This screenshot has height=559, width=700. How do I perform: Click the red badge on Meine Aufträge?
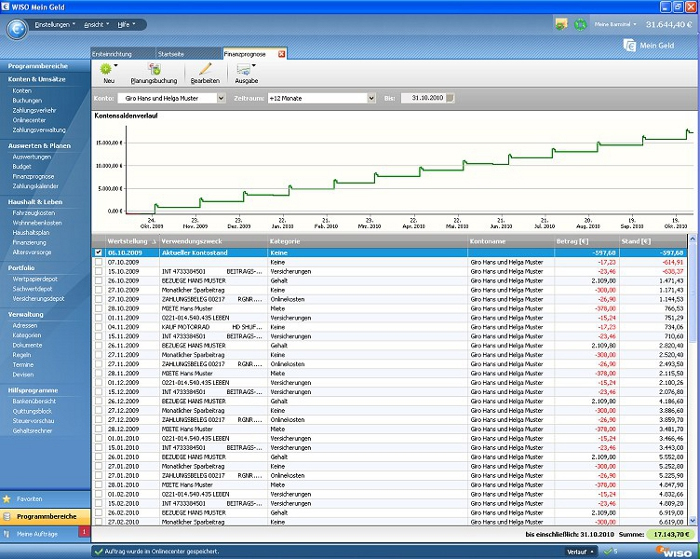point(84,532)
